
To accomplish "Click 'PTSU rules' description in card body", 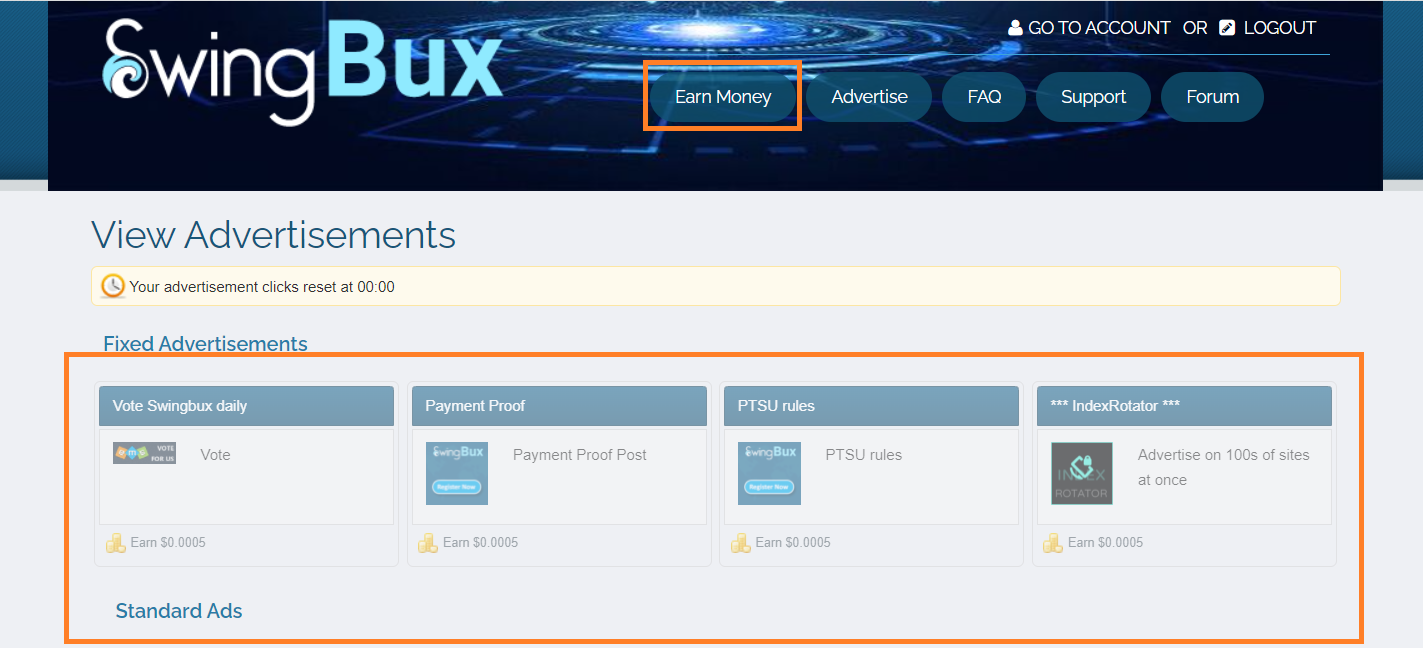I will click(863, 455).
